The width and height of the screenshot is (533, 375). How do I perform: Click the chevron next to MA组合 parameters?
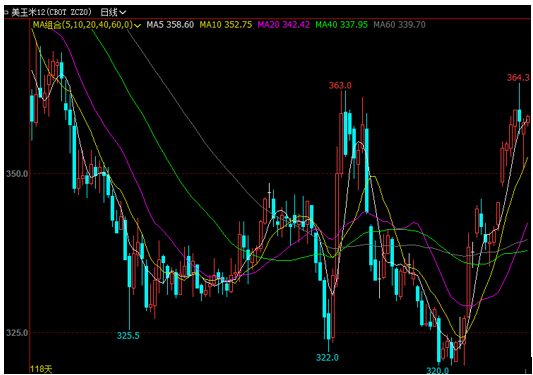coord(137,25)
